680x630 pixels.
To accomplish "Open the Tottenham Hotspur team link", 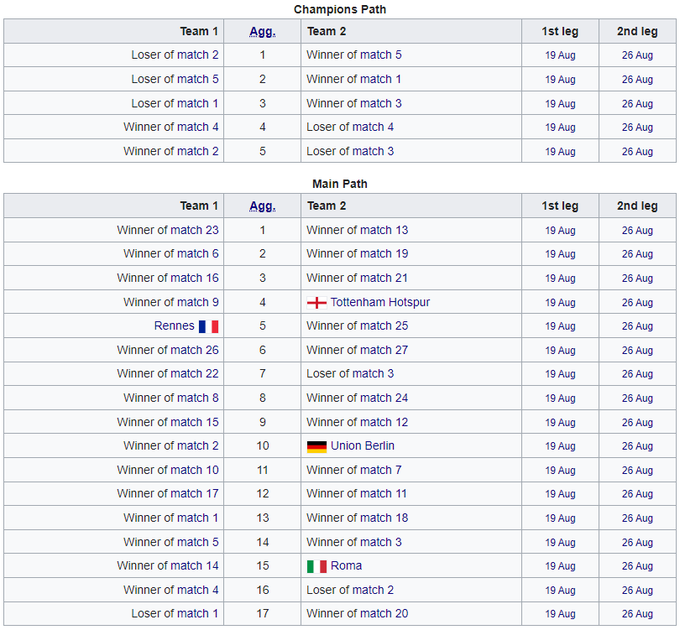I will pos(380,302).
